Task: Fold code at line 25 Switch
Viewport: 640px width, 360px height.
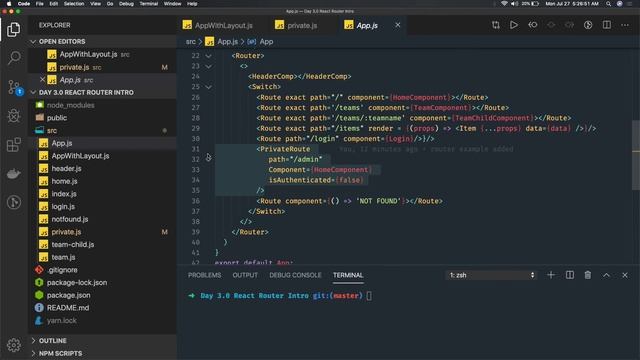Action: 209,87
